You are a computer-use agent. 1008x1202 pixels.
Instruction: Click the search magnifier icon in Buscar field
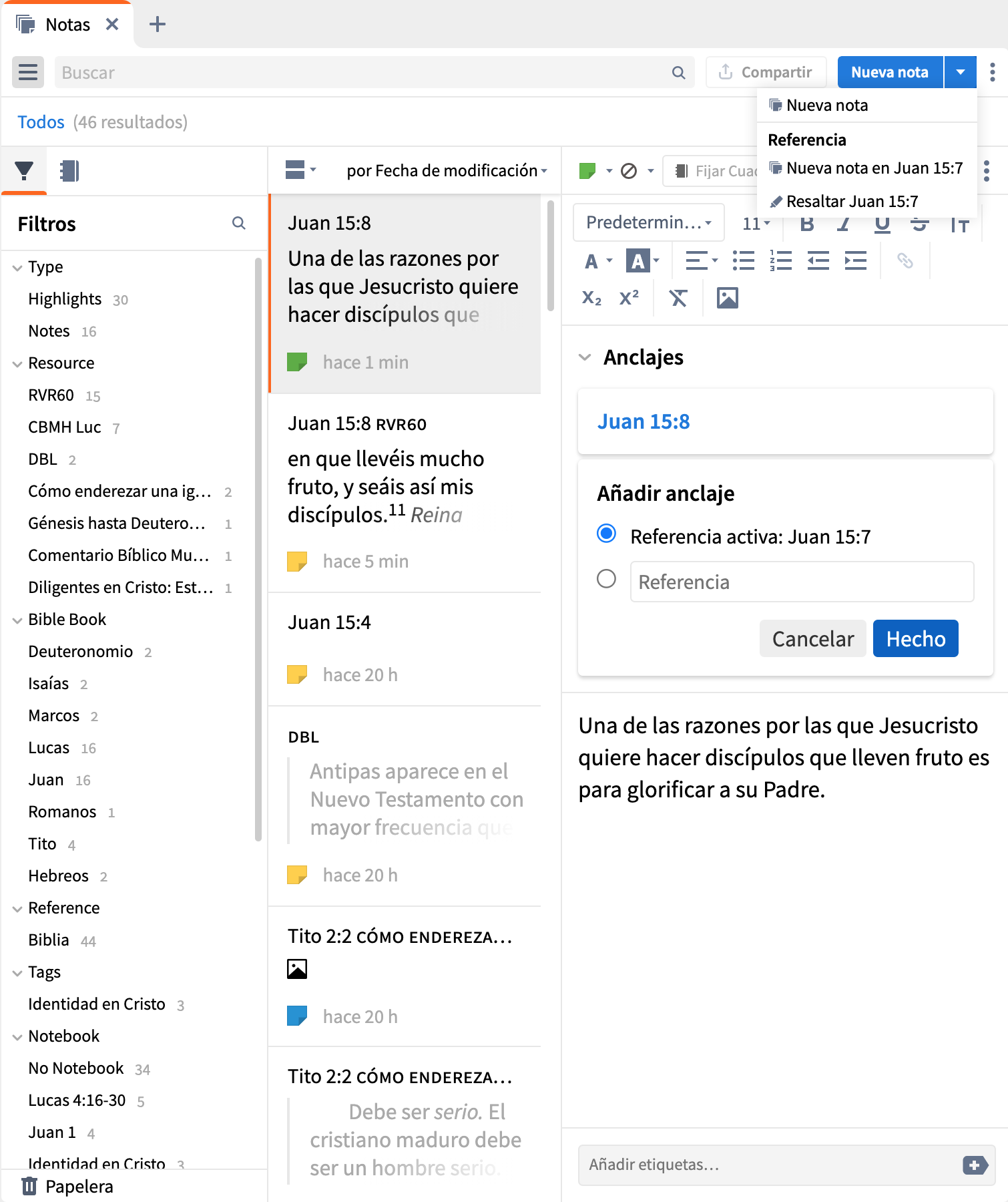coord(678,73)
